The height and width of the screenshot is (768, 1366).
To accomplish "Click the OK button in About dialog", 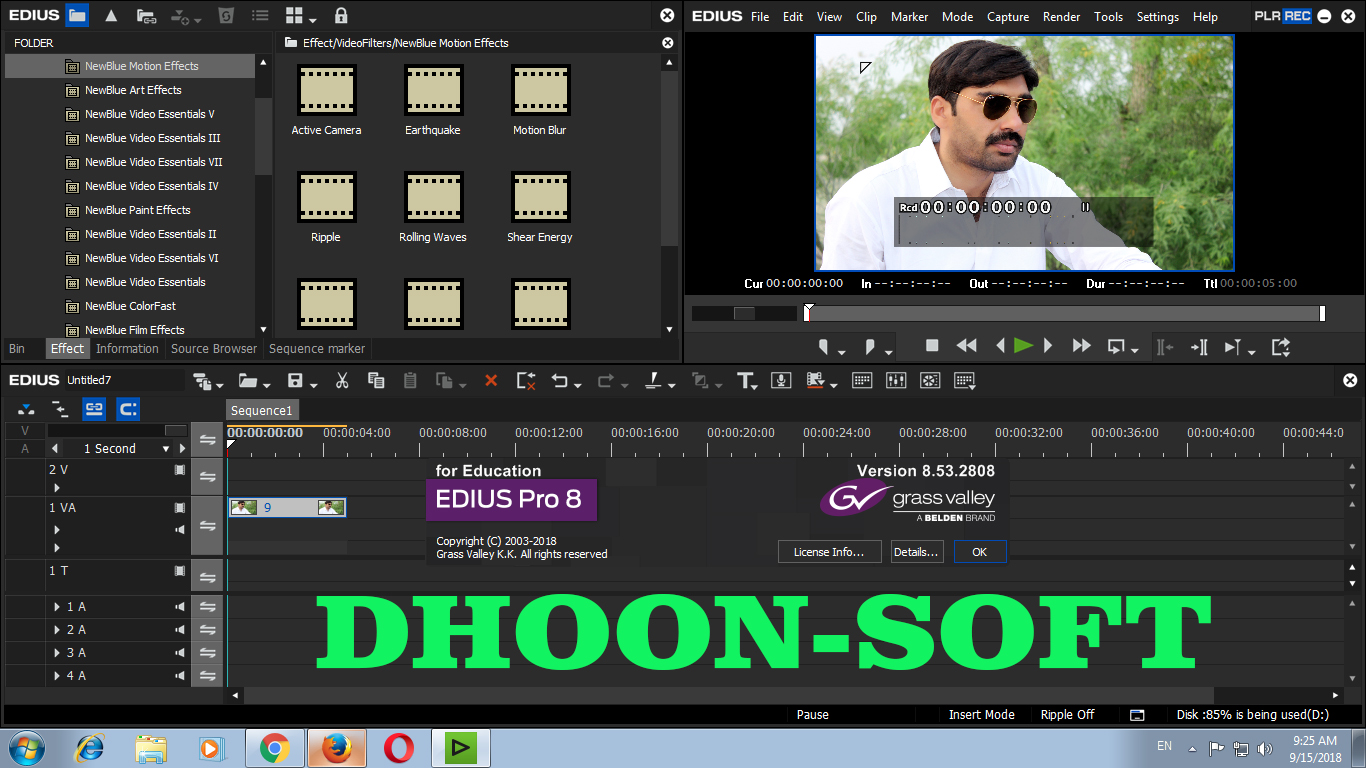I will click(x=980, y=552).
